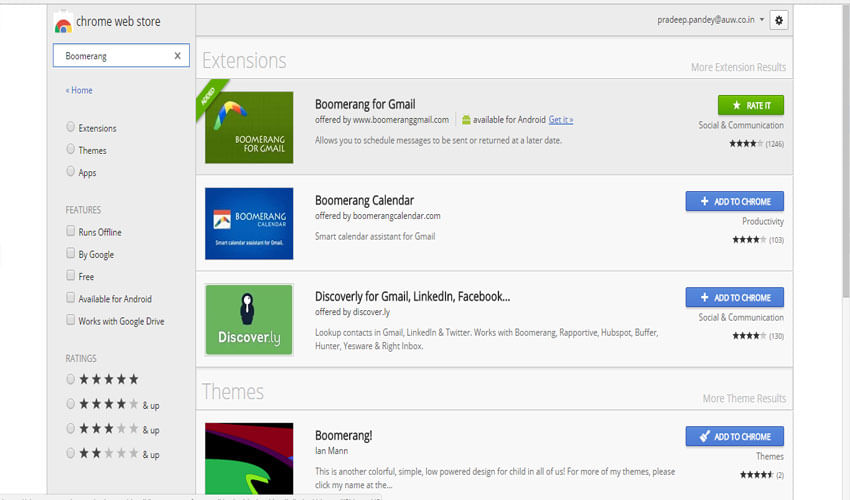Viewport: 850px width, 500px height.
Task: Click the Rate It button
Action: 750,105
